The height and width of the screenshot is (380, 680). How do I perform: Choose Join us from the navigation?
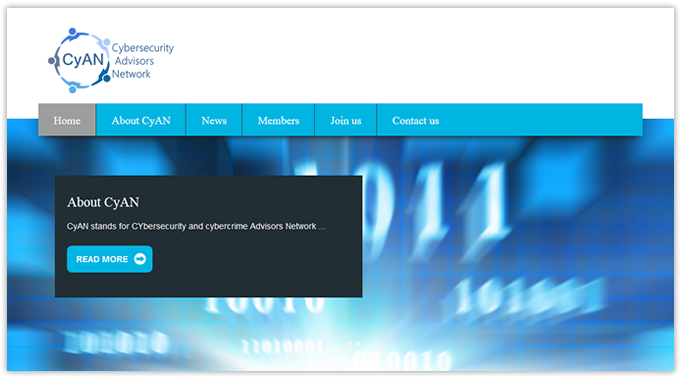(346, 120)
